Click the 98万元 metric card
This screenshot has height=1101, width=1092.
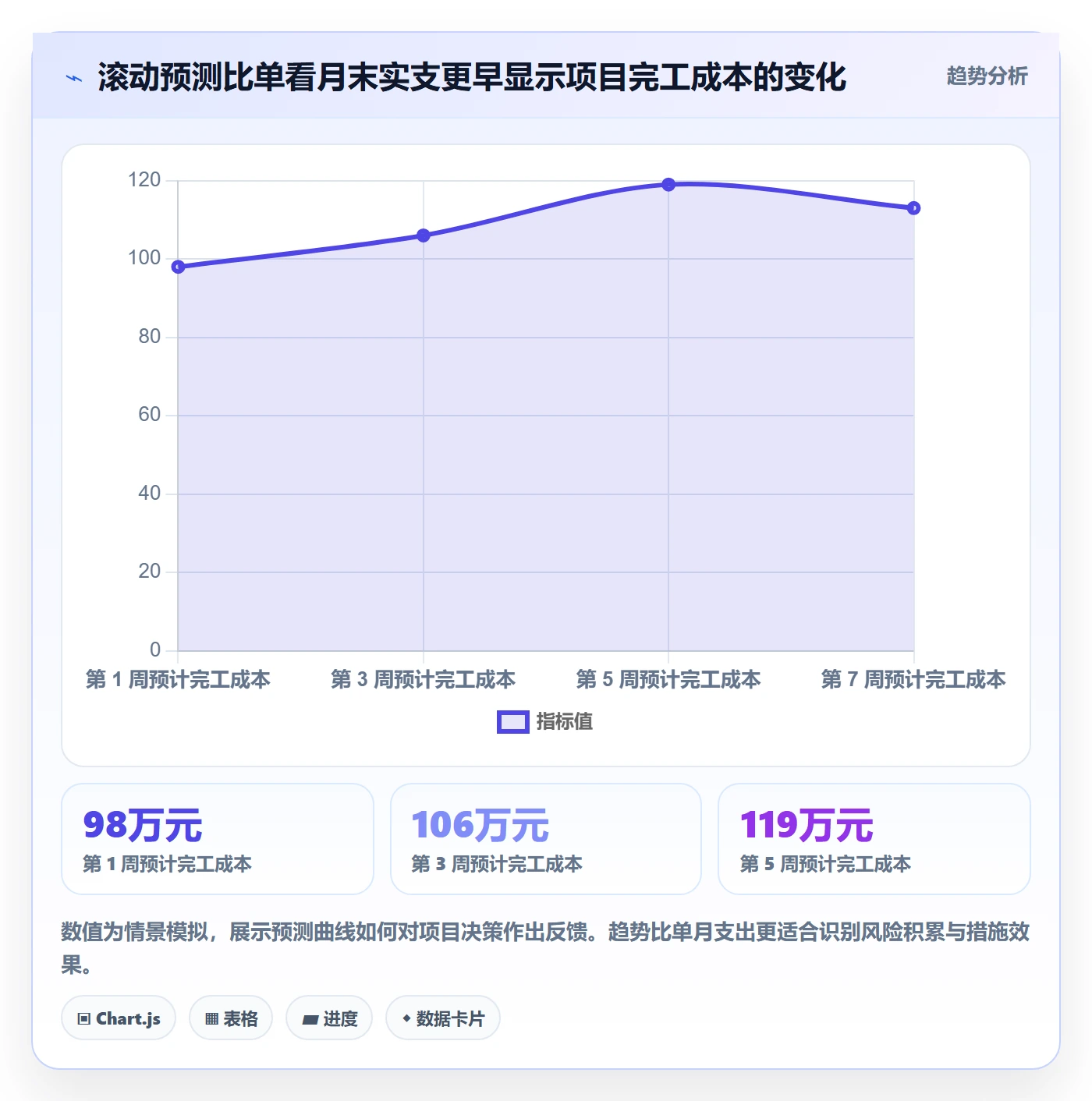tap(218, 839)
